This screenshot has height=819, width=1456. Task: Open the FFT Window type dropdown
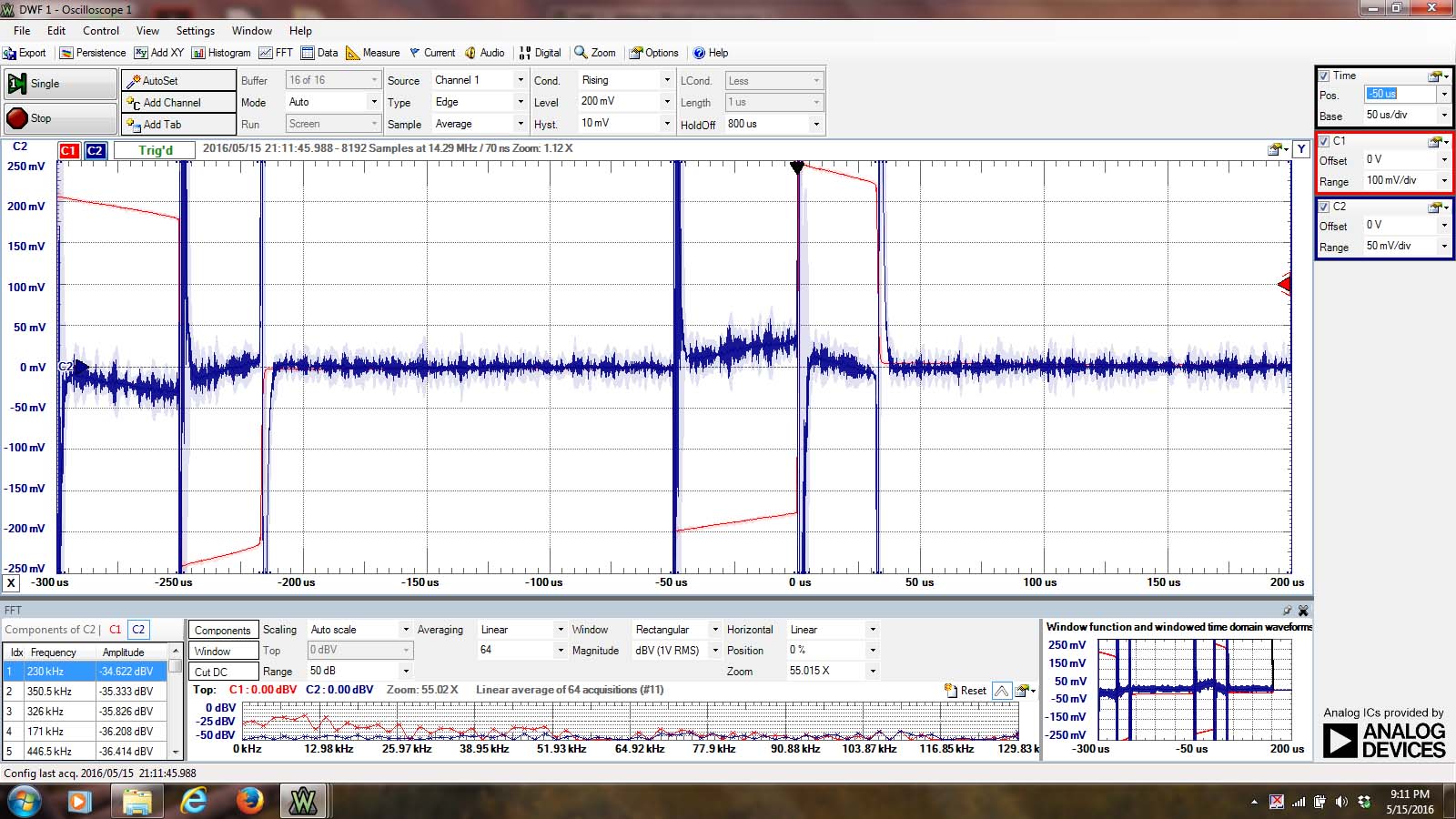click(714, 630)
